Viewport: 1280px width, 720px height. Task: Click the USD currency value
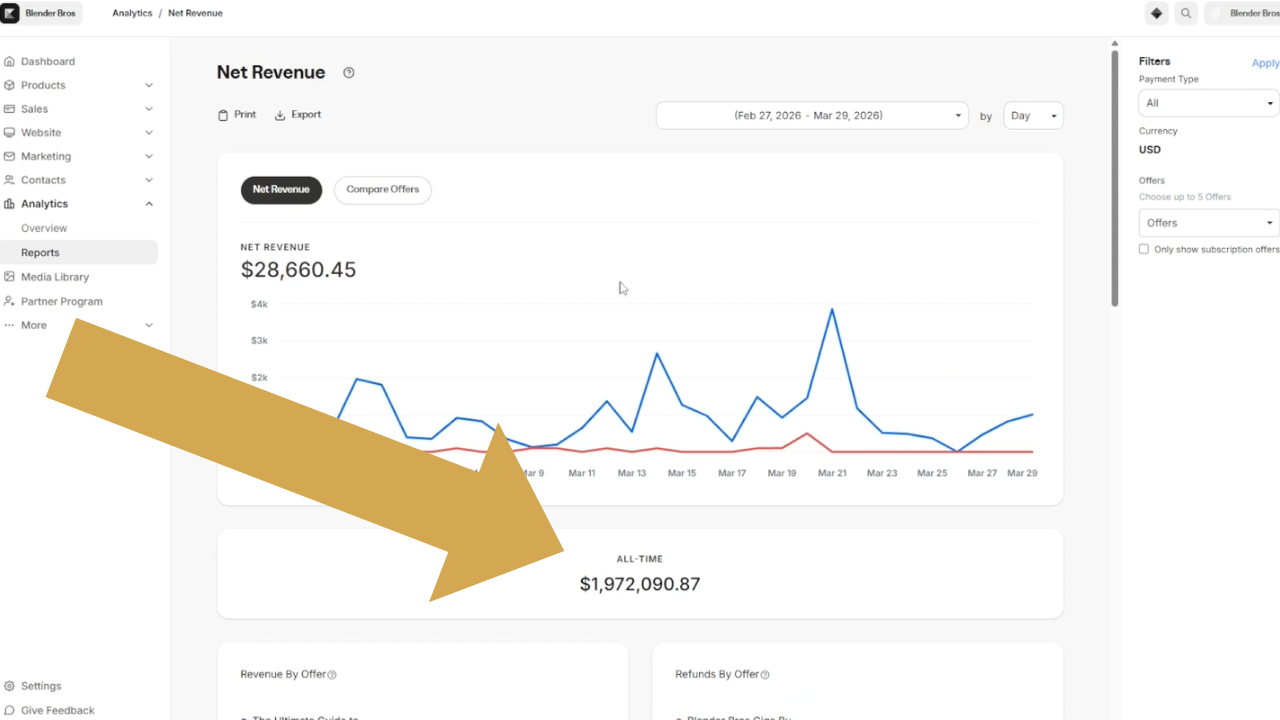pyautogui.click(x=1150, y=150)
